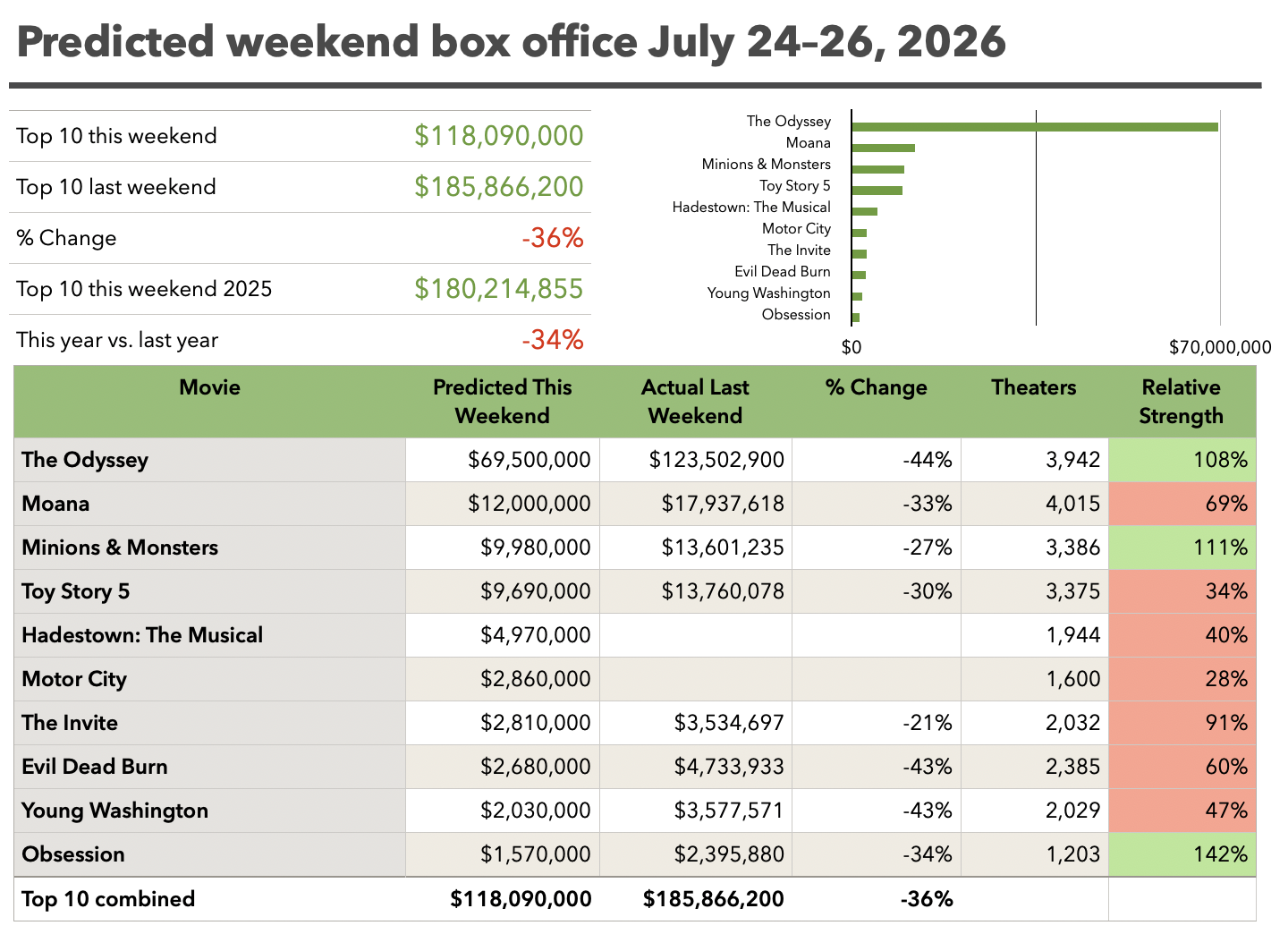Select the page title heading
The image size is (1288, 934).
(x=512, y=42)
